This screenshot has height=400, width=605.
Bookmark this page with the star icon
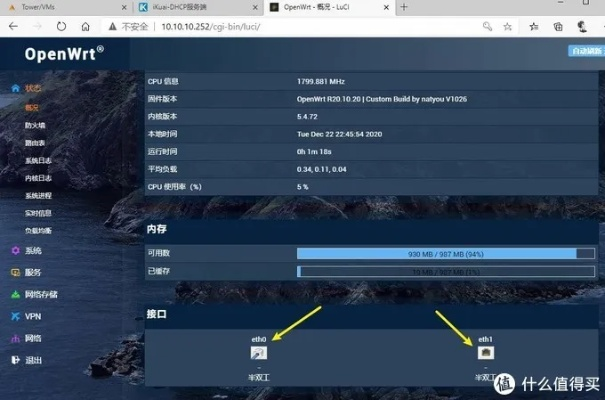[x=507, y=26]
